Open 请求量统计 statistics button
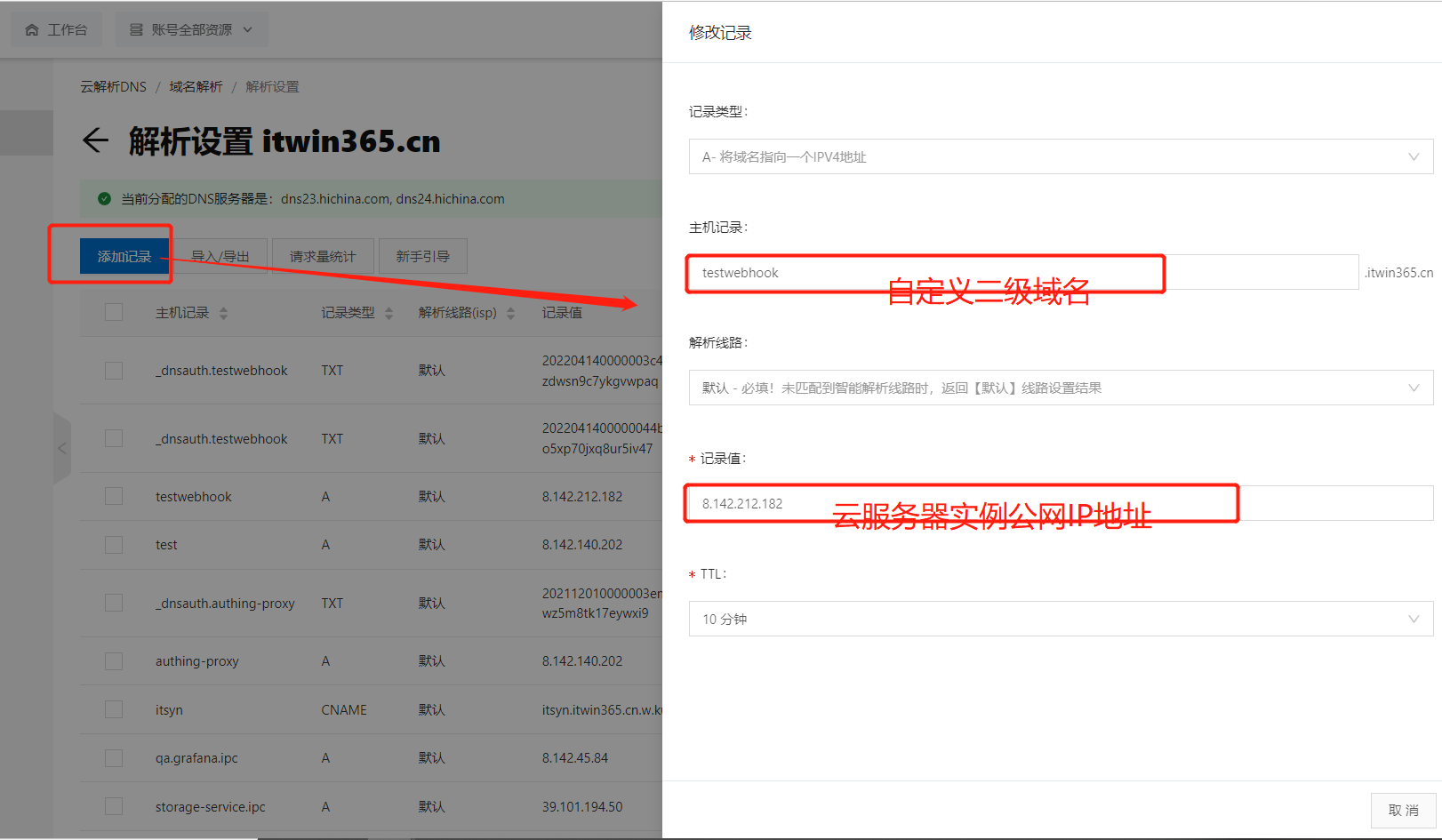 click(323, 256)
